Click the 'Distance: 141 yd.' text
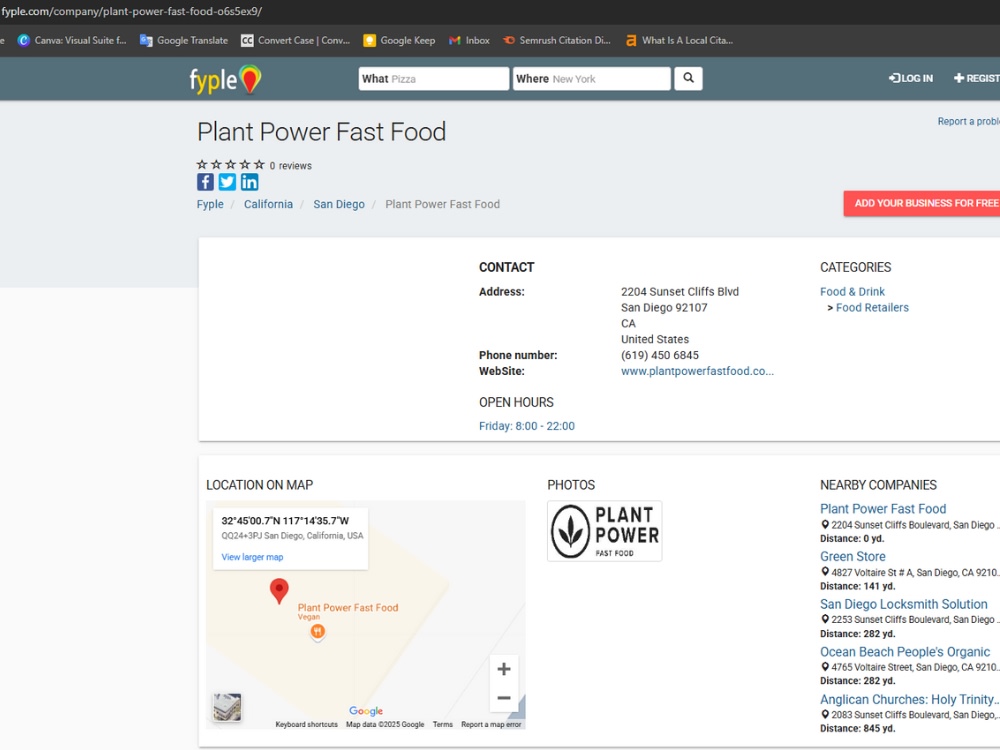 point(857,586)
